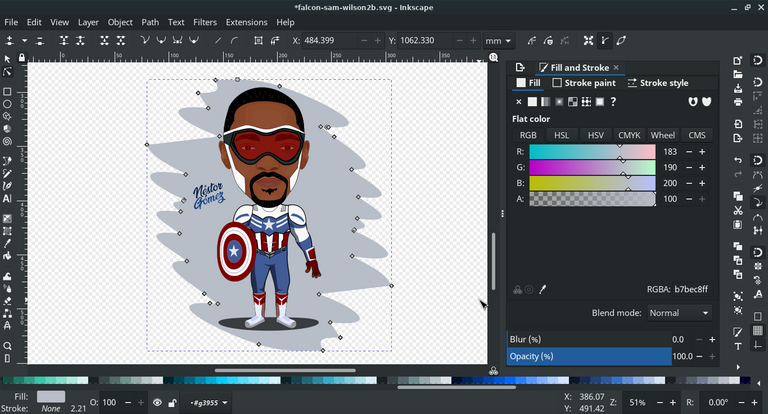Screen dimensions: 768x414
Task: Select the Node edit tool
Action: (x=7, y=72)
